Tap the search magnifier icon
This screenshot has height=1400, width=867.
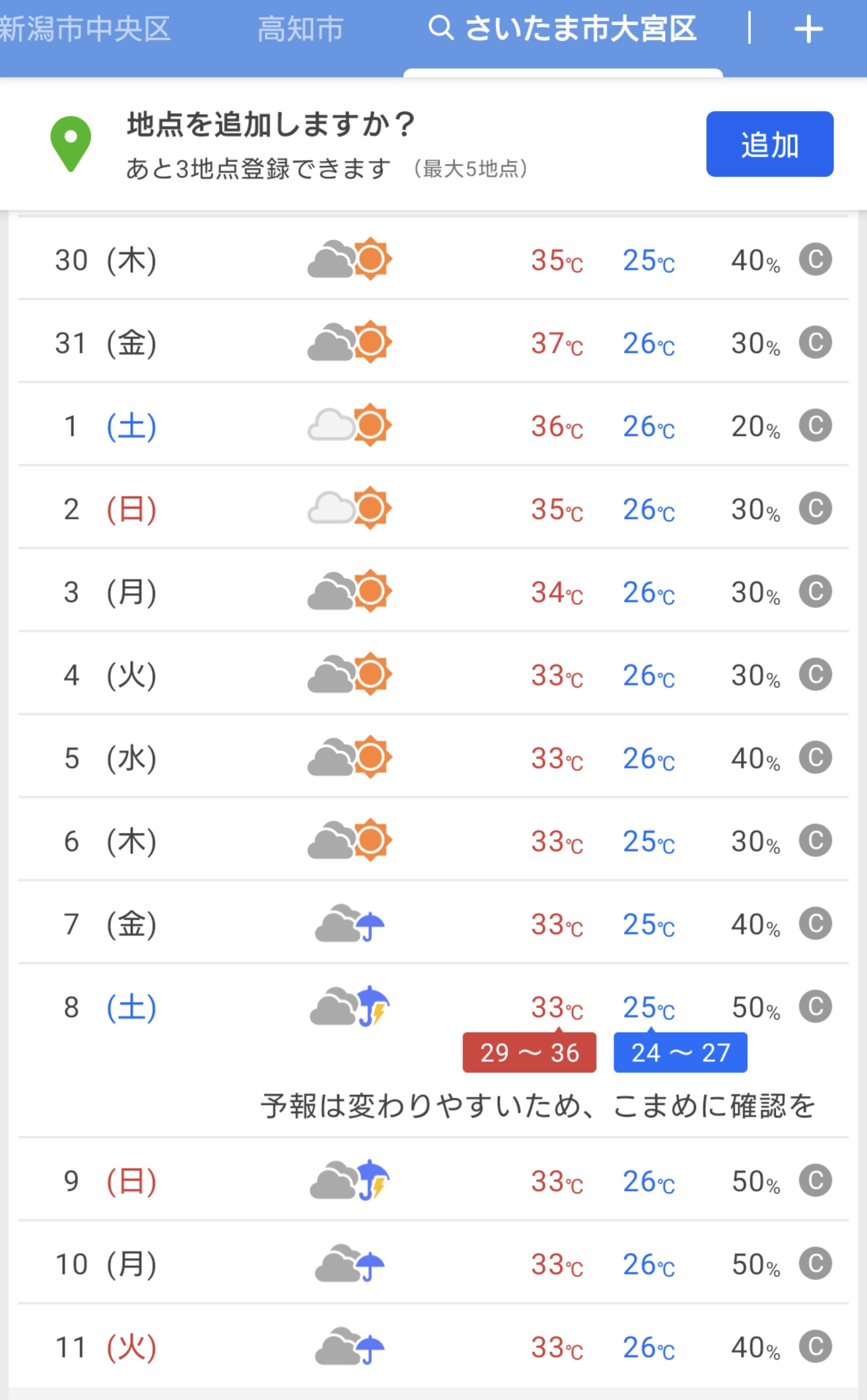pyautogui.click(x=441, y=28)
